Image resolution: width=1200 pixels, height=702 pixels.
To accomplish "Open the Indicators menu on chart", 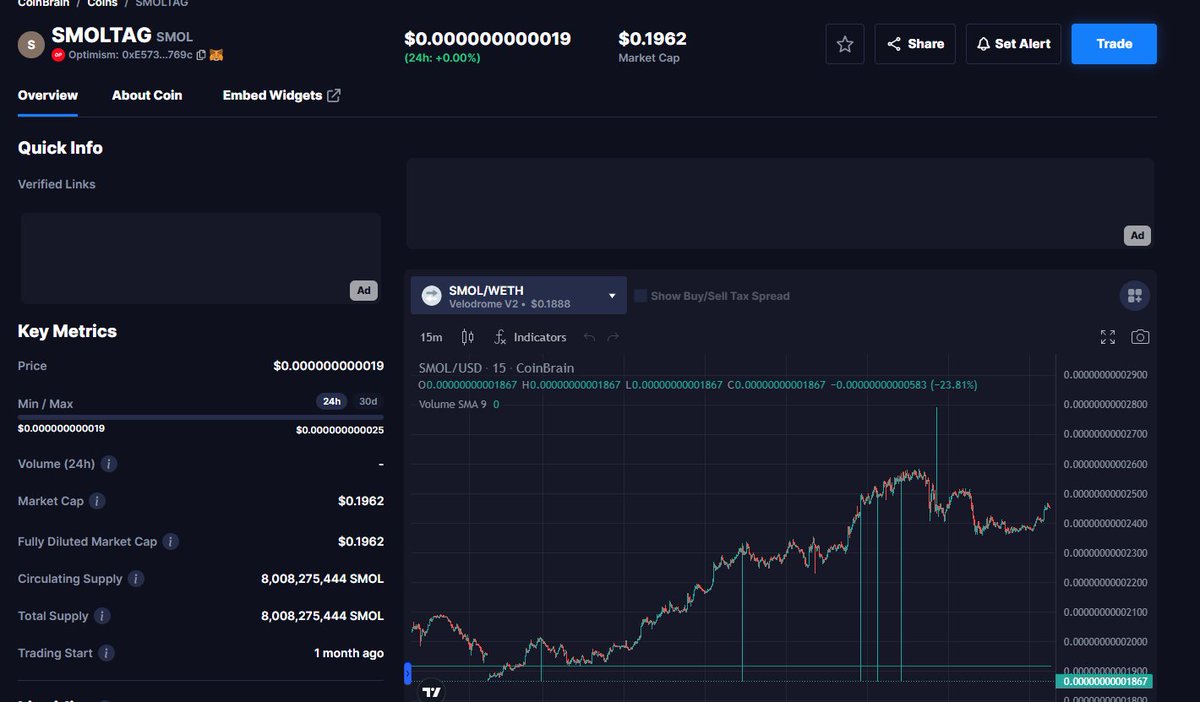I will (530, 337).
